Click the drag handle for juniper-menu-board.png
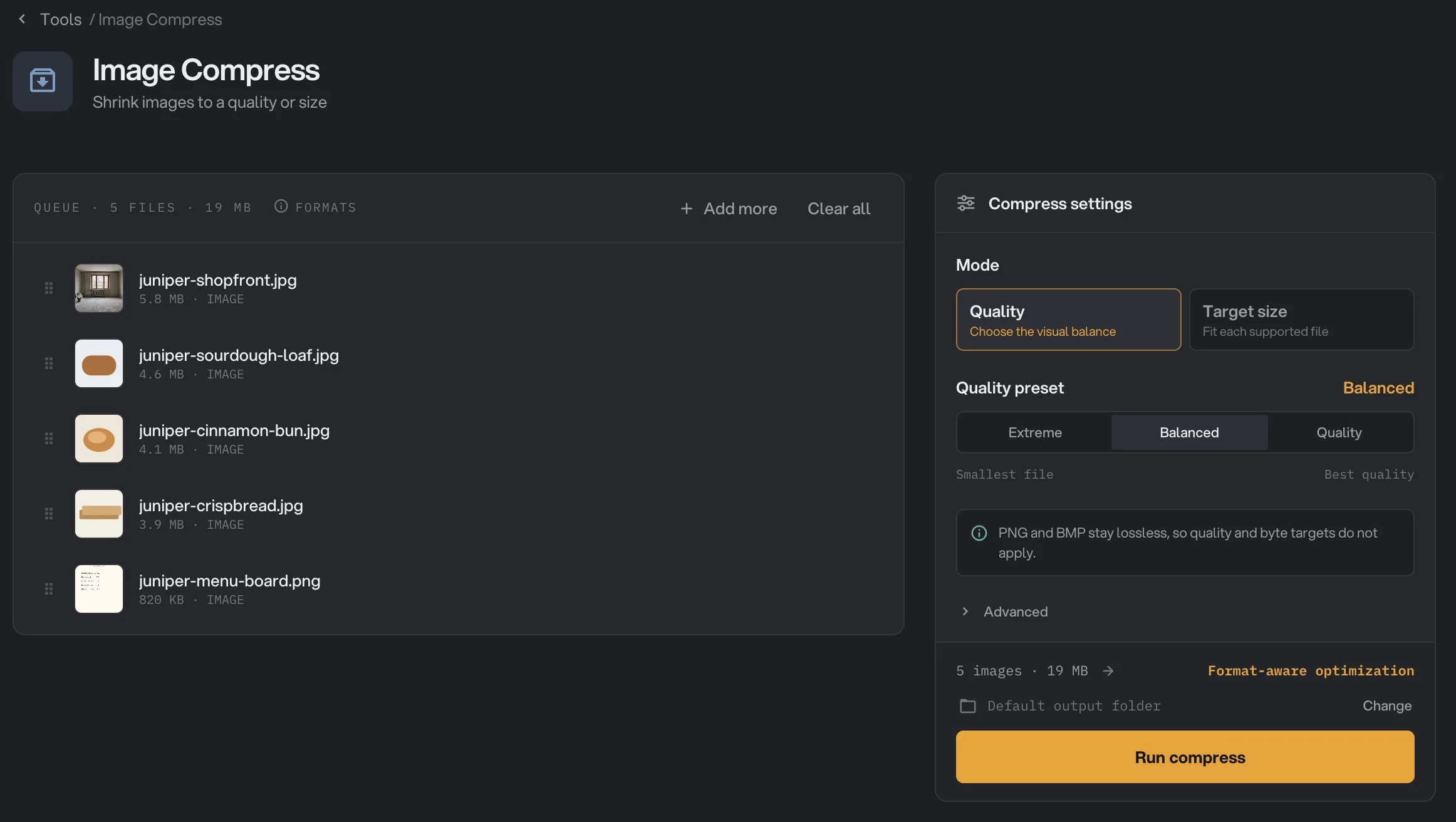This screenshot has height=822, width=1456. pos(49,589)
